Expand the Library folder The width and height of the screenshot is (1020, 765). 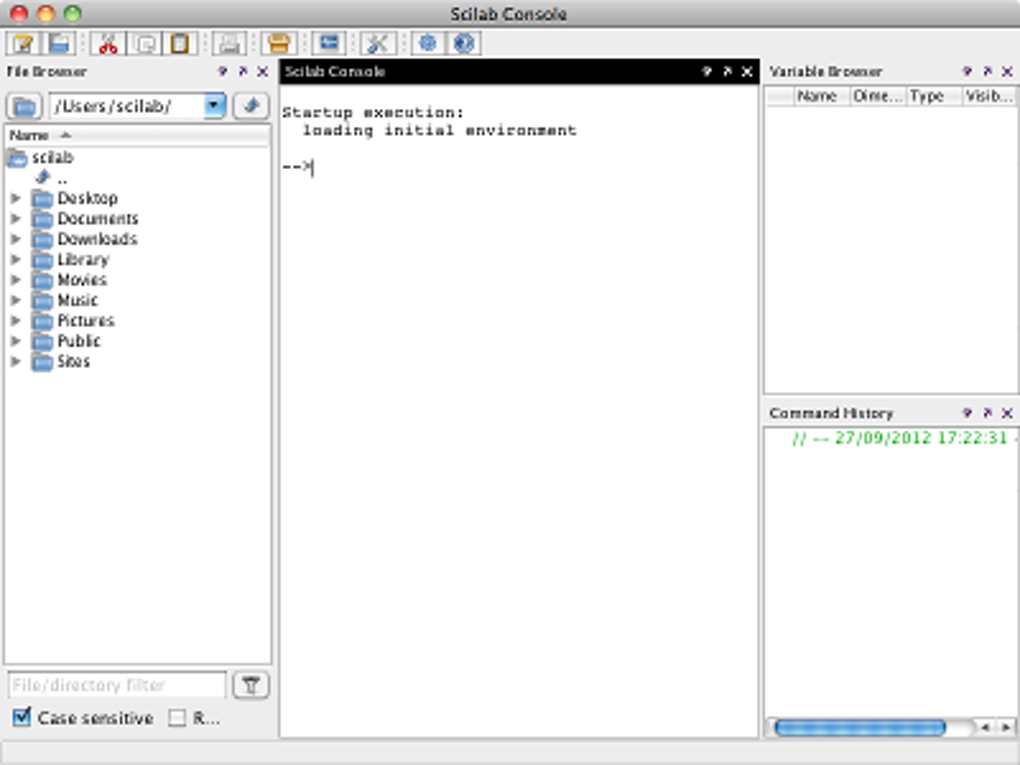(x=16, y=260)
